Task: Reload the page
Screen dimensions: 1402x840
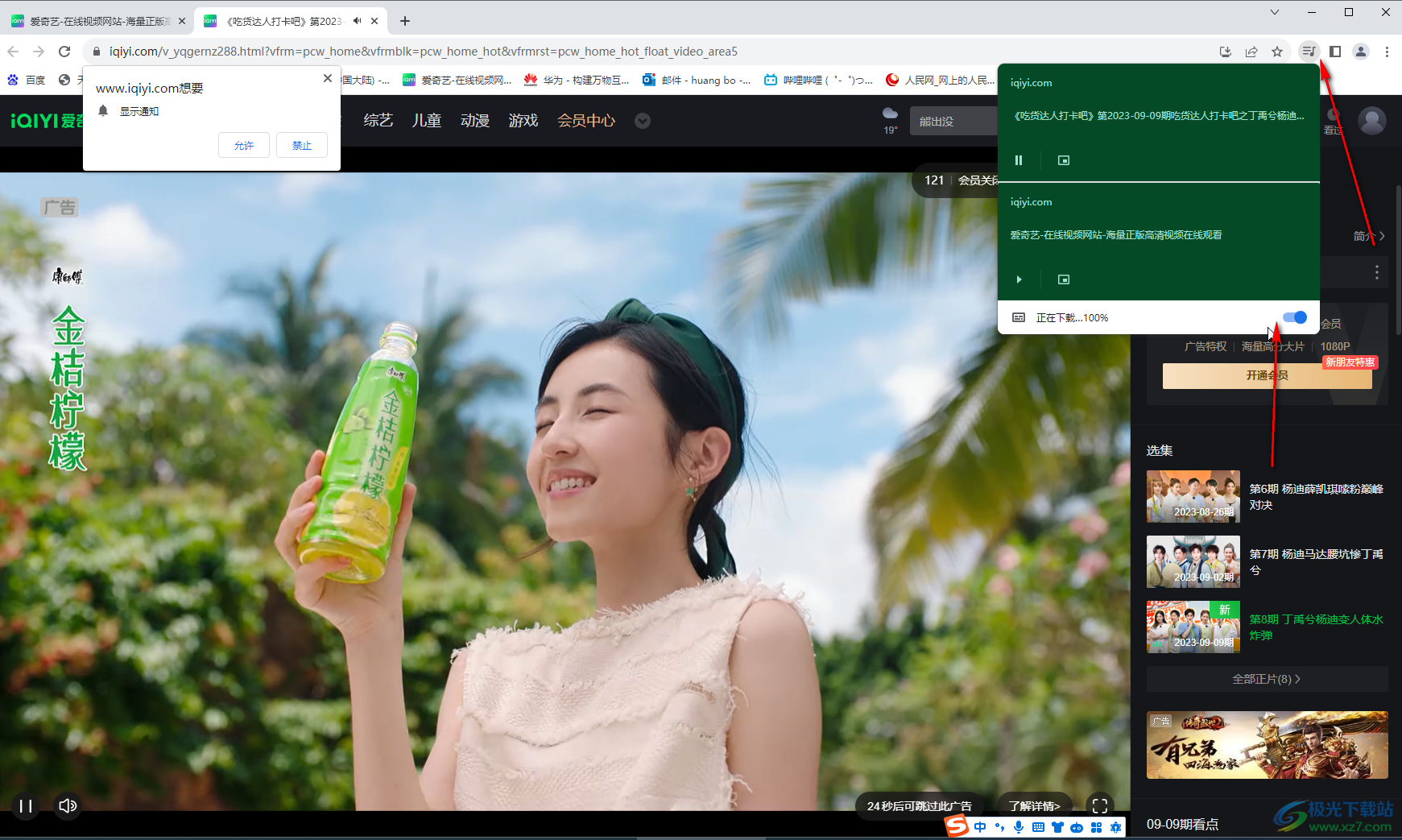Action: tap(64, 52)
